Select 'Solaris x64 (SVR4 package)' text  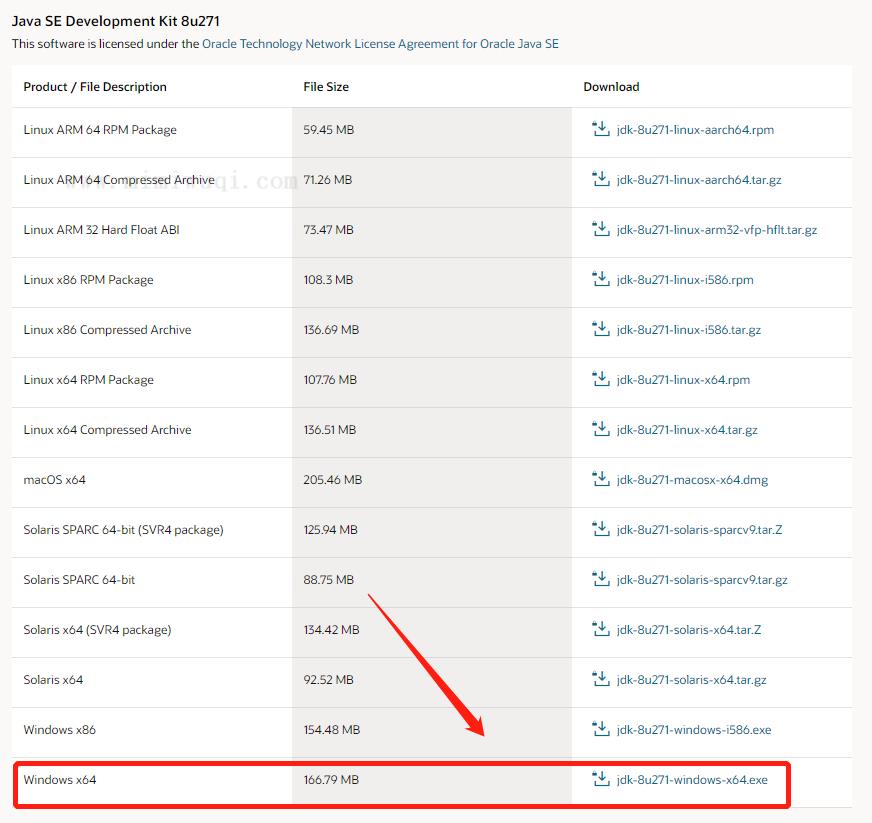pyautogui.click(x=97, y=631)
